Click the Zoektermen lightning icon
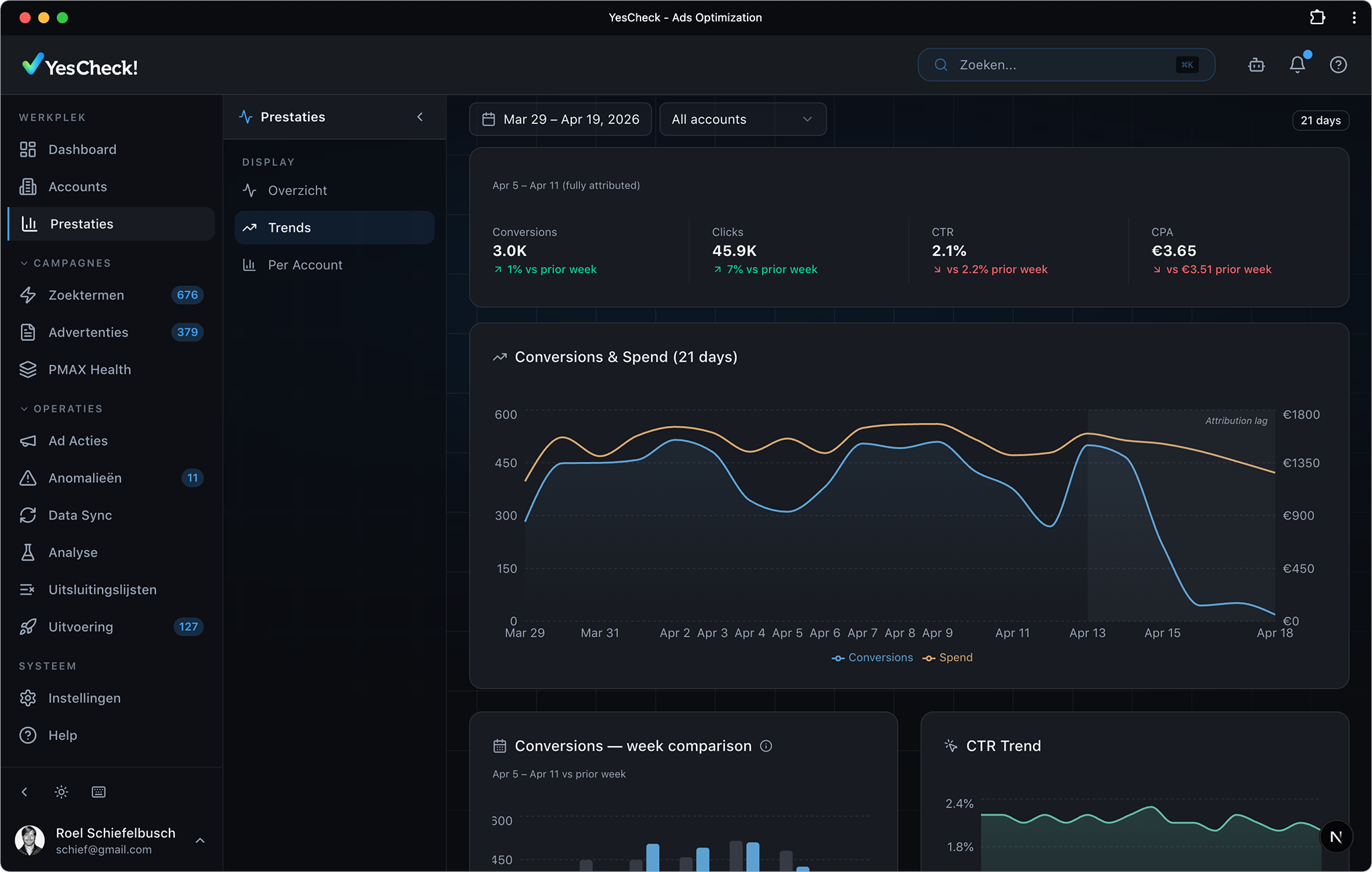 [27, 295]
